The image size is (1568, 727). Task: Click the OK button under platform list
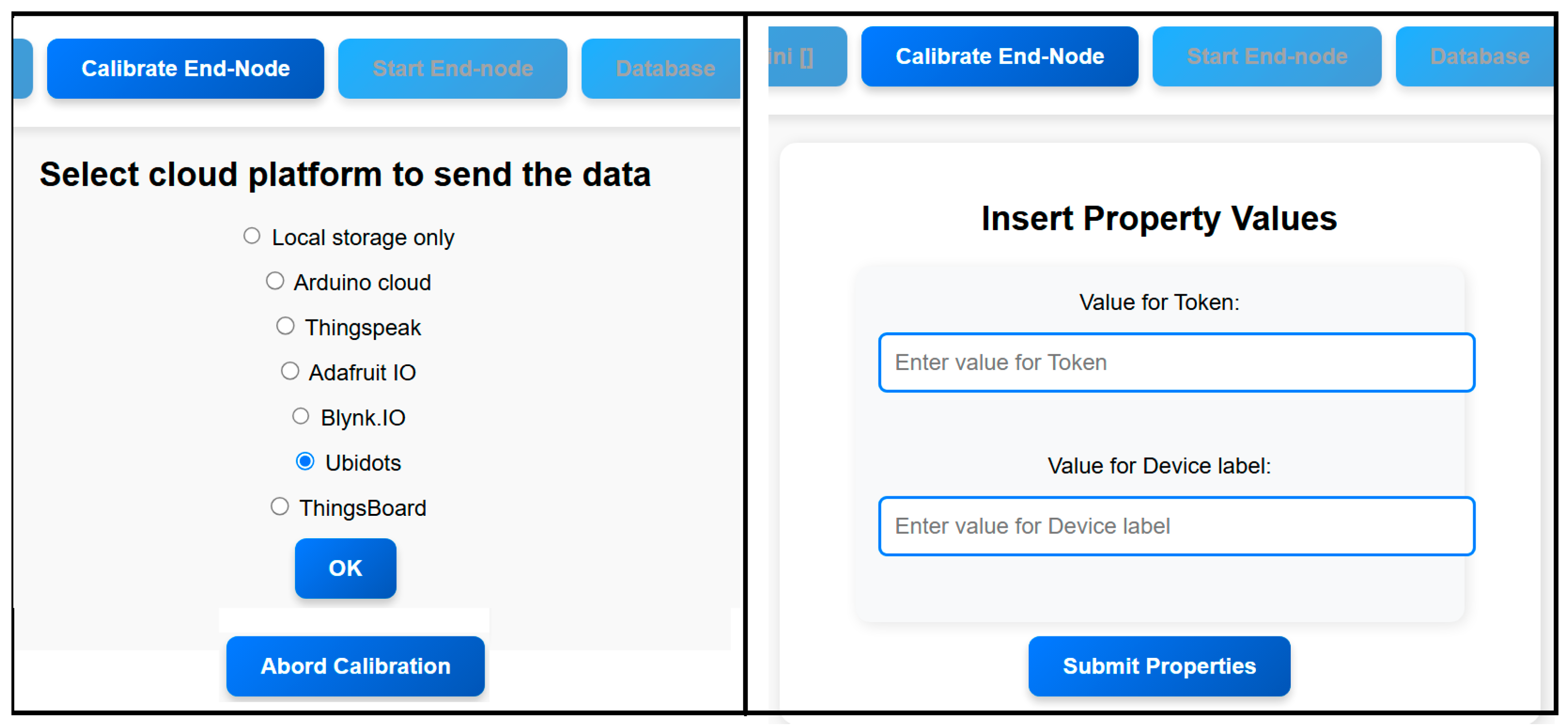(x=346, y=569)
